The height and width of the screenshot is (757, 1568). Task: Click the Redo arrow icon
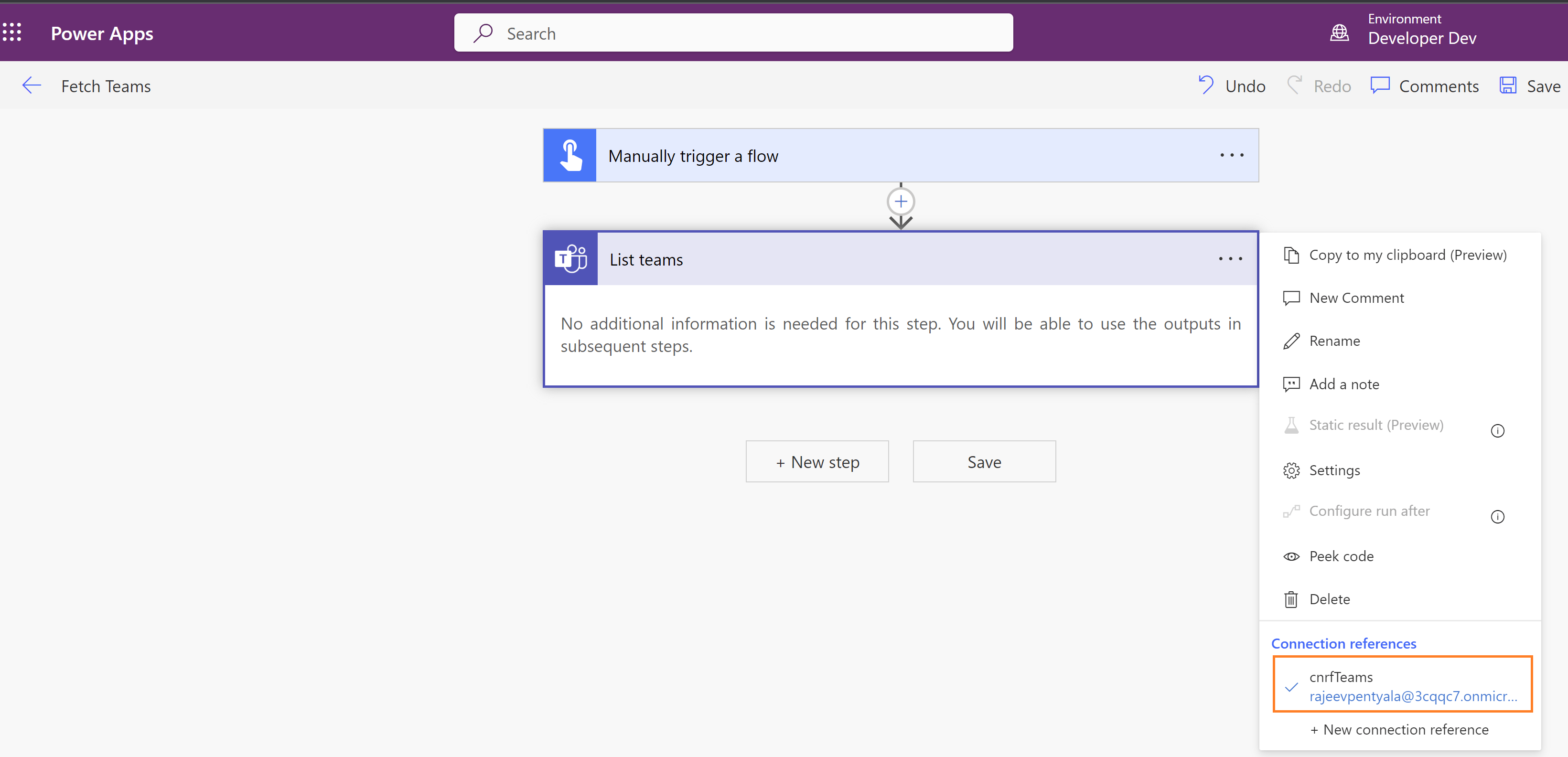pyautogui.click(x=1294, y=85)
